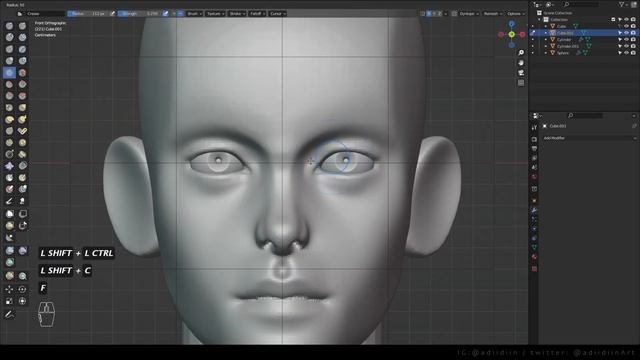Click the viewport zoom magnifier gizmo
Image resolution: width=640 pixels, height=360 pixels.
(521, 53)
